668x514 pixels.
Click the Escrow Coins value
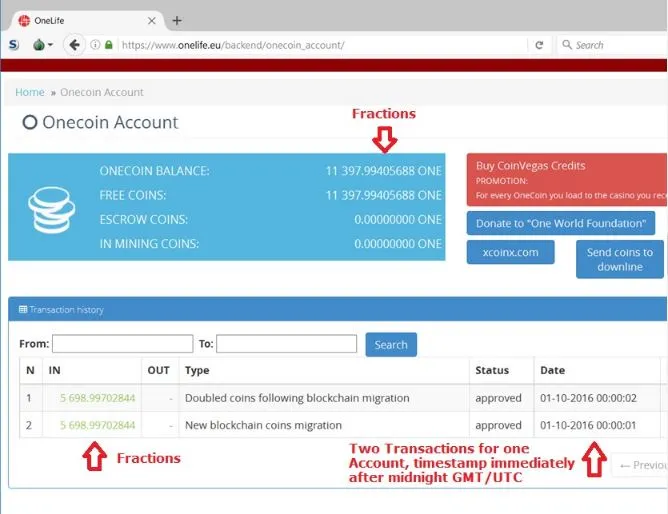pos(398,219)
